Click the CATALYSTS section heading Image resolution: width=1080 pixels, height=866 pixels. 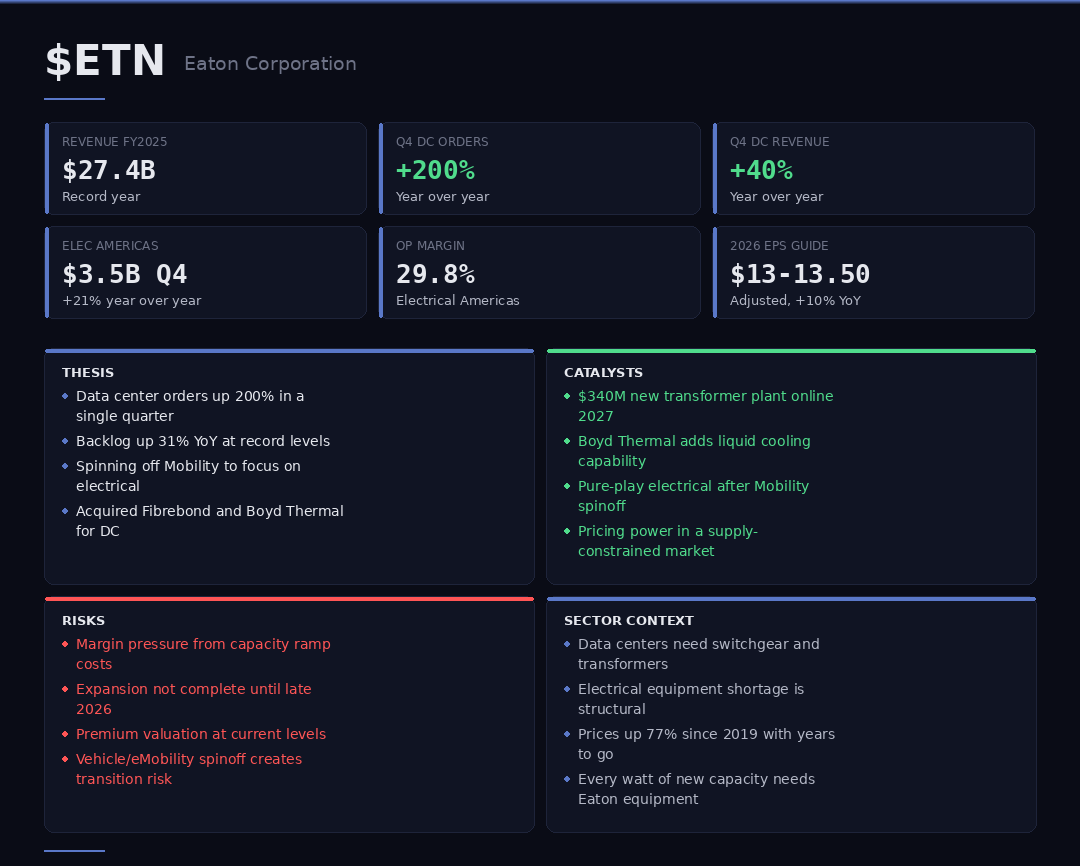(x=603, y=373)
